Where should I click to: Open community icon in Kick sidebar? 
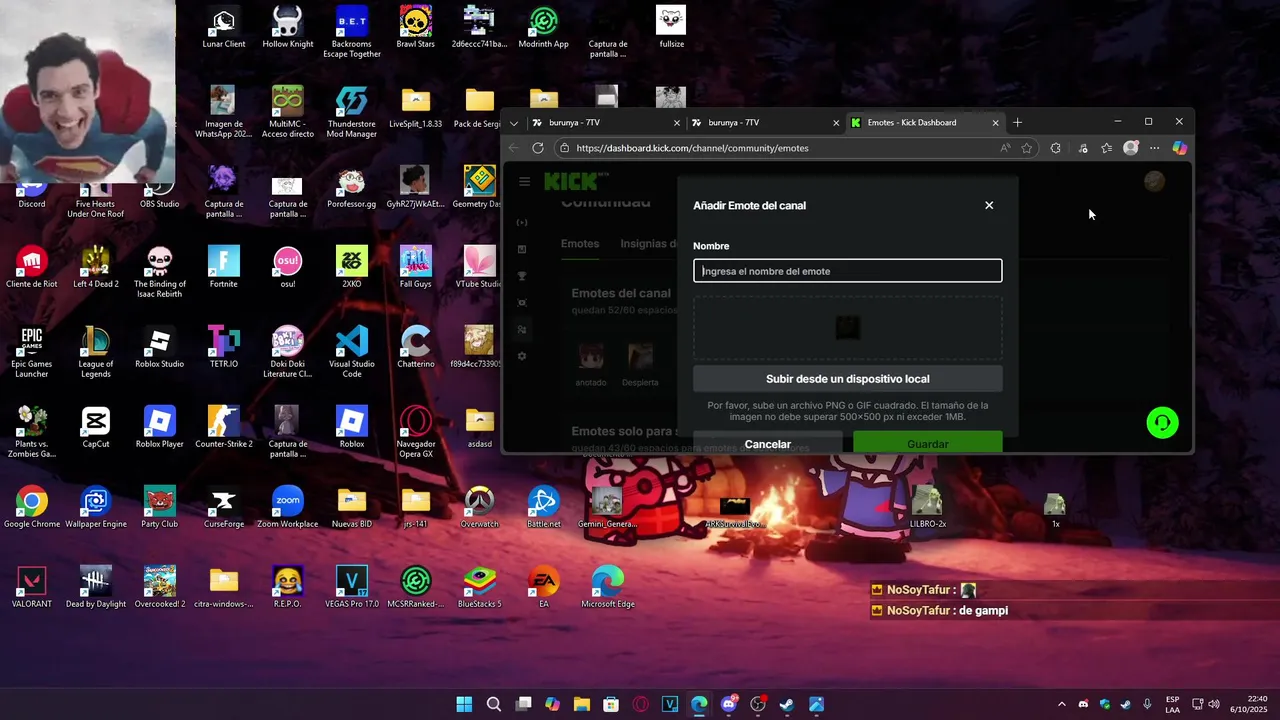[x=522, y=329]
